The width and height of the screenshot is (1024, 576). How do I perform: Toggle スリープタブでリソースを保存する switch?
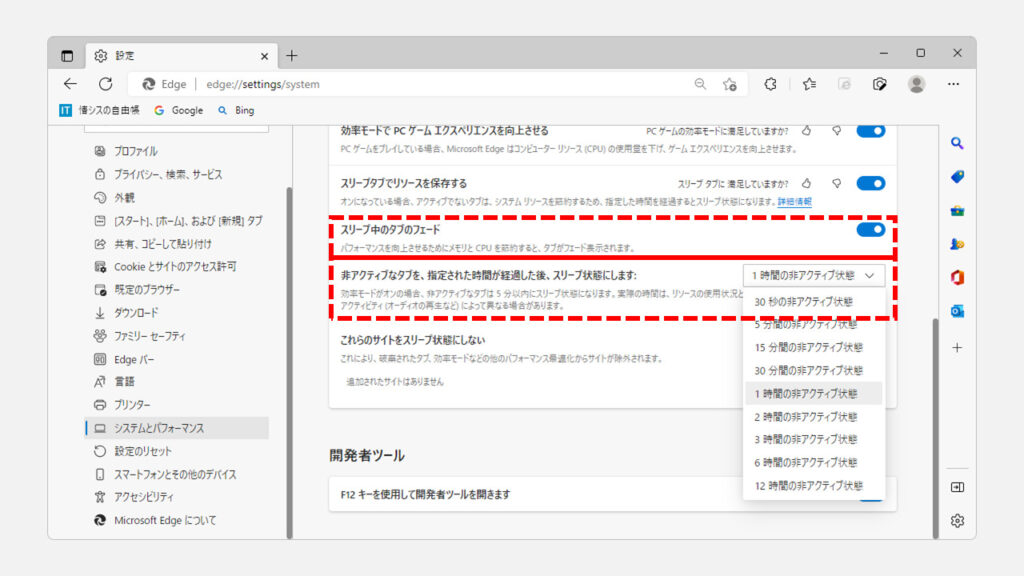point(870,183)
